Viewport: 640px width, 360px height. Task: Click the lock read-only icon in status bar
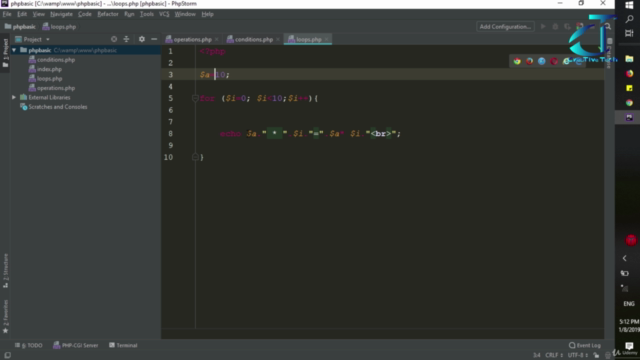point(596,355)
